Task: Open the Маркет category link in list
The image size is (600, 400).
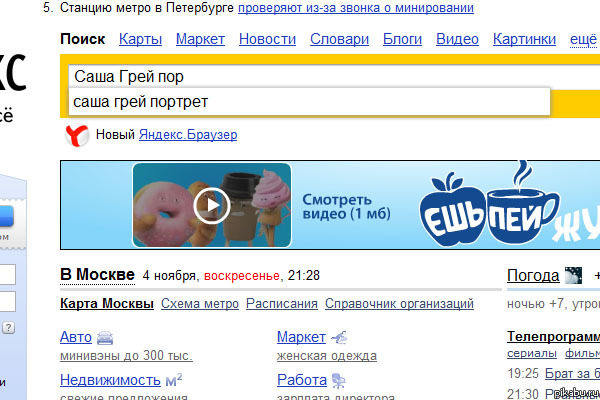Action: click(302, 337)
